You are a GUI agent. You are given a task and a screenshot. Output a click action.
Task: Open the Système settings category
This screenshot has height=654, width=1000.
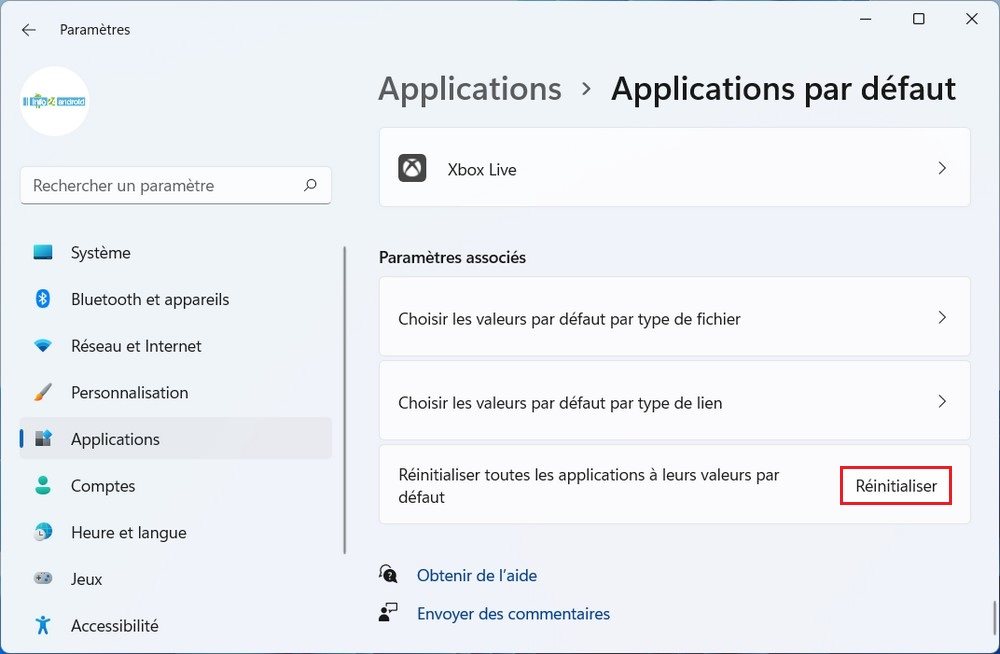[x=100, y=253]
